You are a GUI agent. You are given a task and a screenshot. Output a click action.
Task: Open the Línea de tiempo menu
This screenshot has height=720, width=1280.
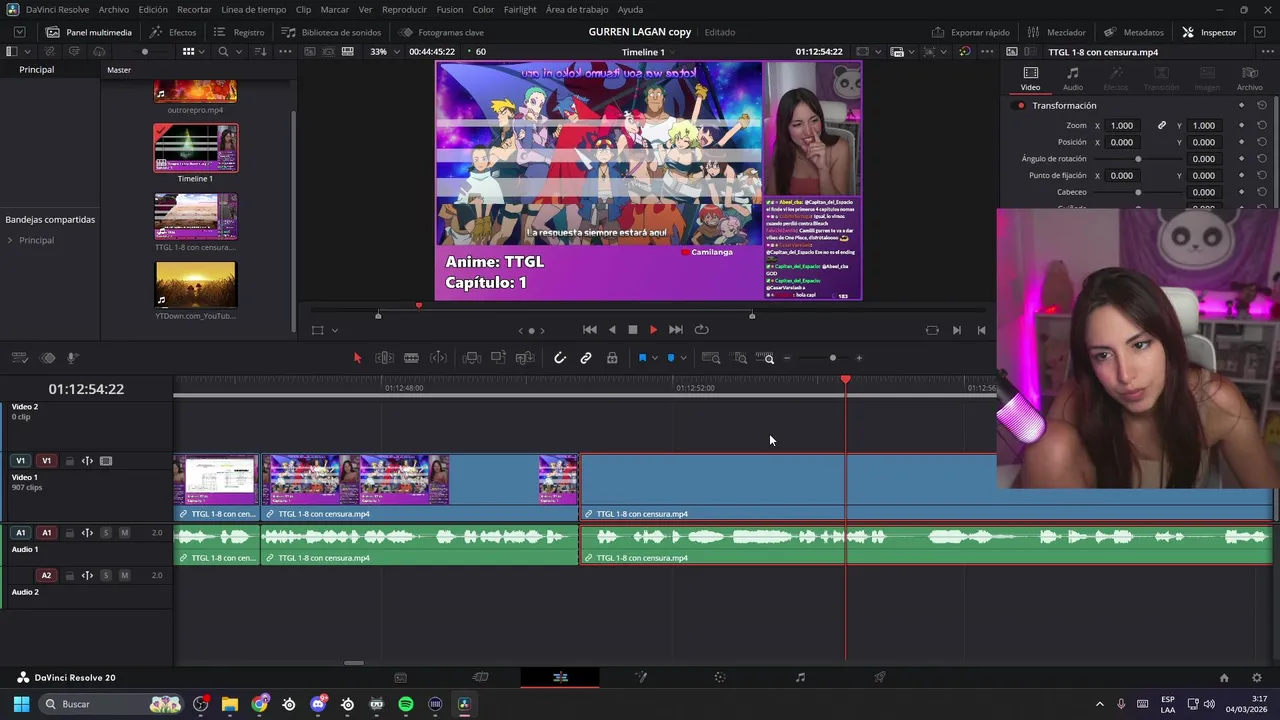pos(253,9)
